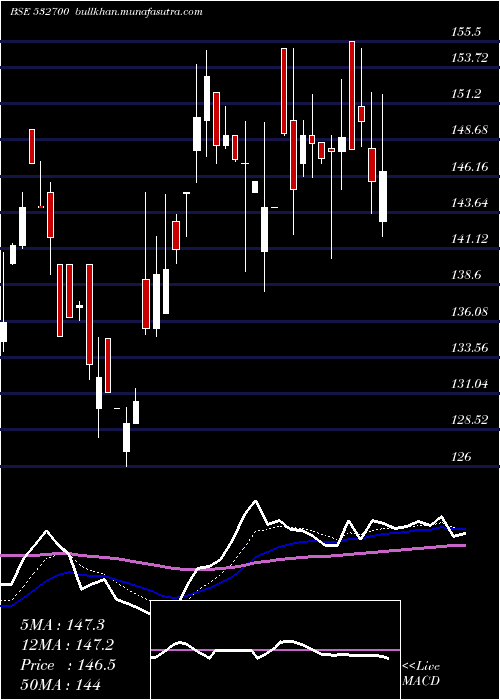The image size is (500, 700).
Task: Click the 126 price axis label
Action: coord(462,457)
